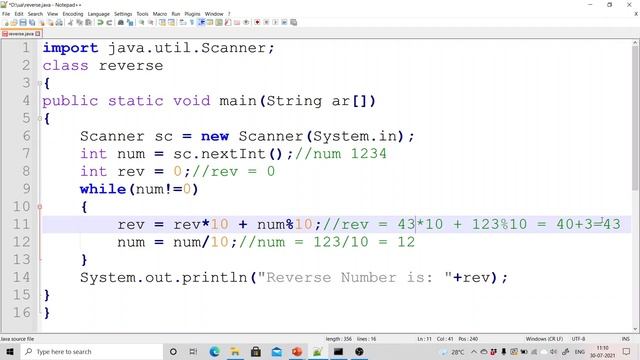Open the Plugins menu
The width and height of the screenshot is (640, 360).
pos(192,14)
